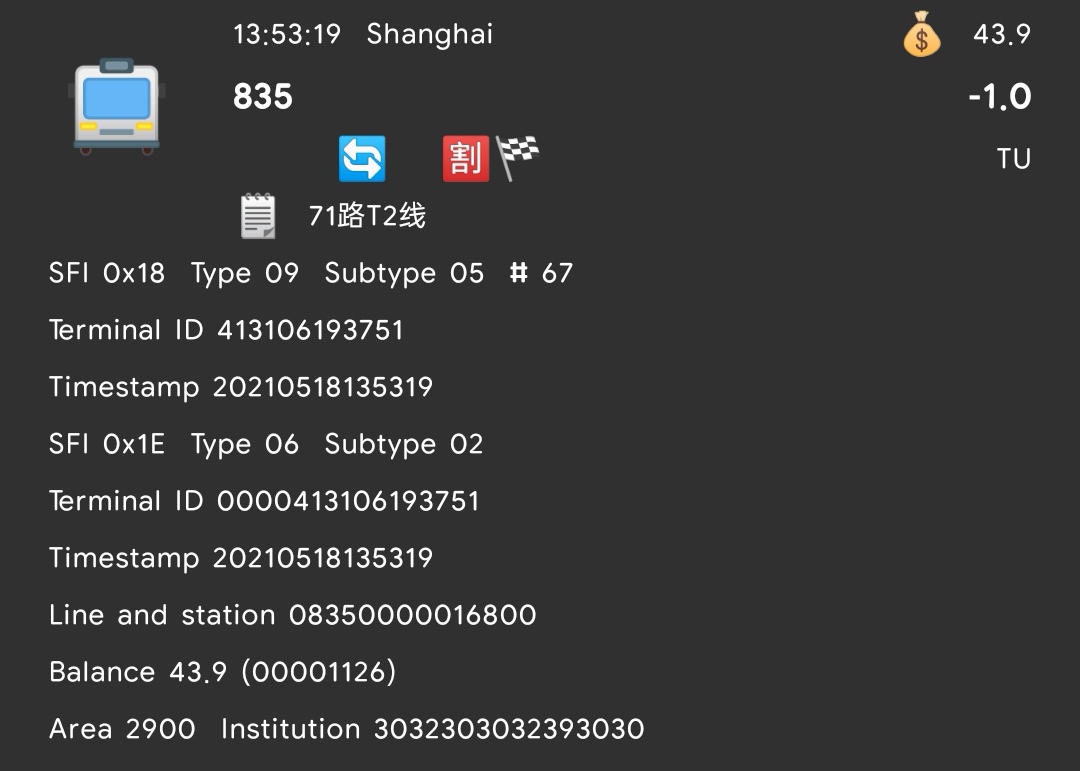
Task: Click the TU transaction label
Action: coord(1013,159)
